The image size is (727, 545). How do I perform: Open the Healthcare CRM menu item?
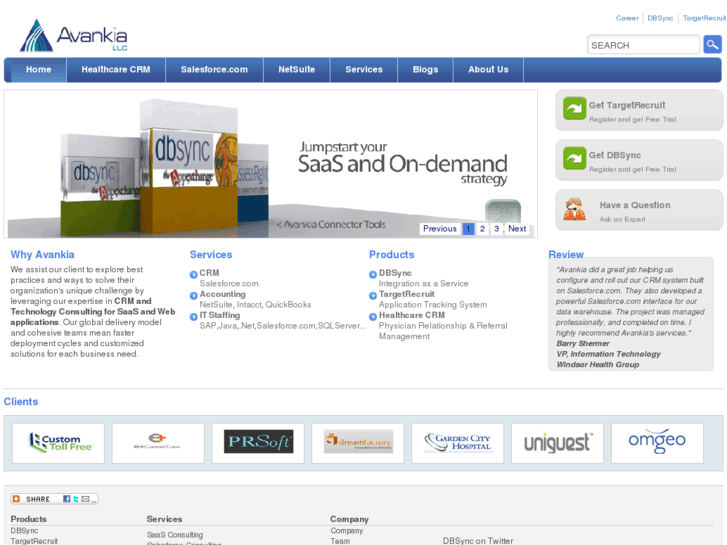(116, 70)
